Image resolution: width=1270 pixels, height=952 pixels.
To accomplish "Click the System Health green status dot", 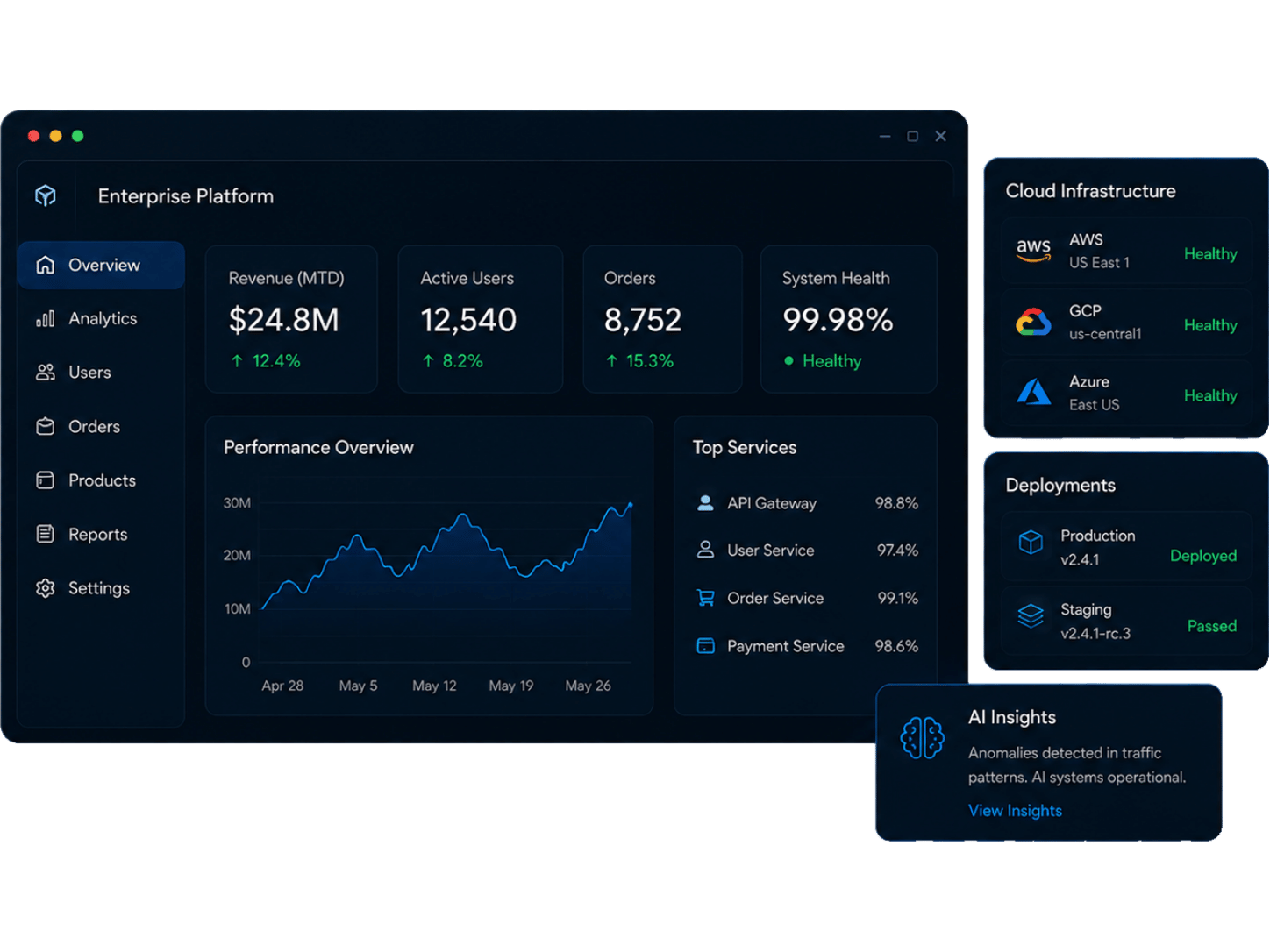I will point(788,360).
